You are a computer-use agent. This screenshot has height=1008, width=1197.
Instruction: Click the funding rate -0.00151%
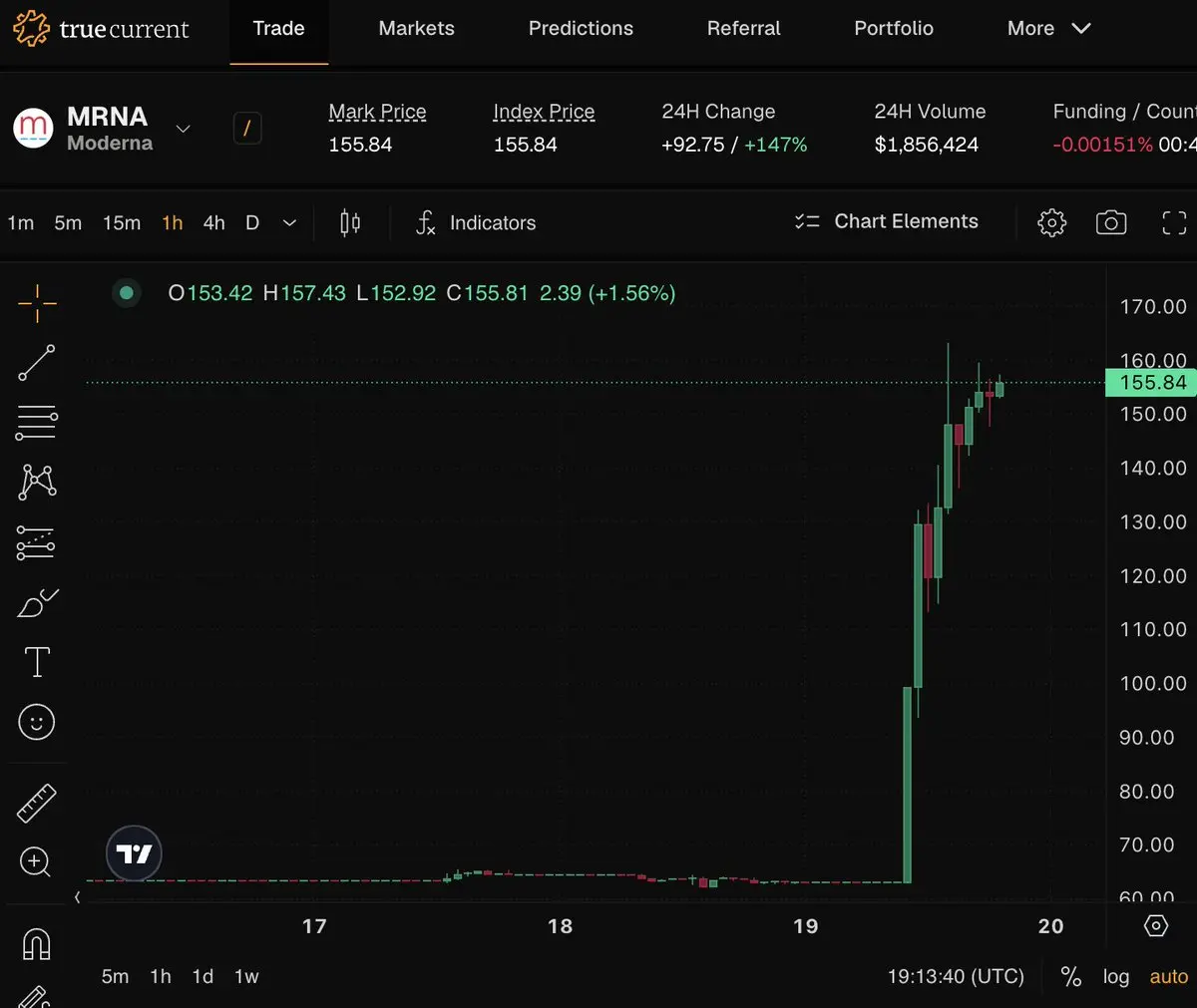pyautogui.click(x=1102, y=145)
